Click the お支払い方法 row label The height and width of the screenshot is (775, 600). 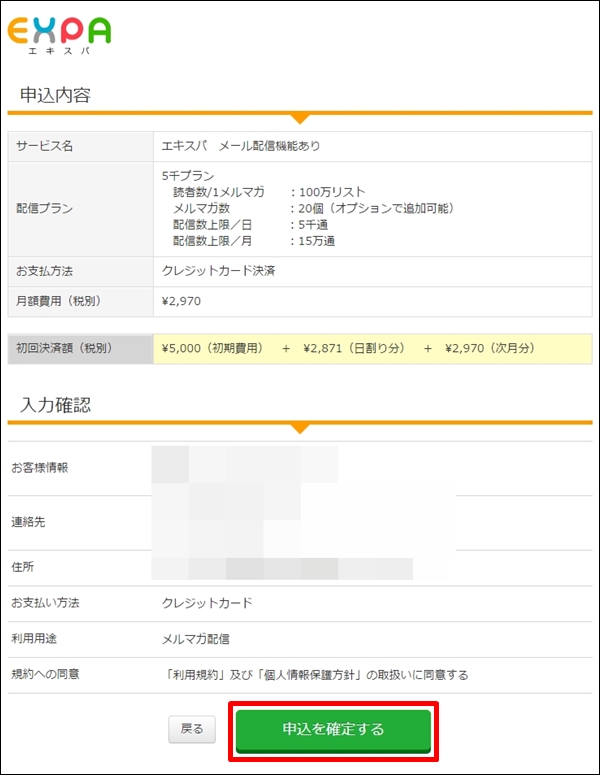(45, 603)
